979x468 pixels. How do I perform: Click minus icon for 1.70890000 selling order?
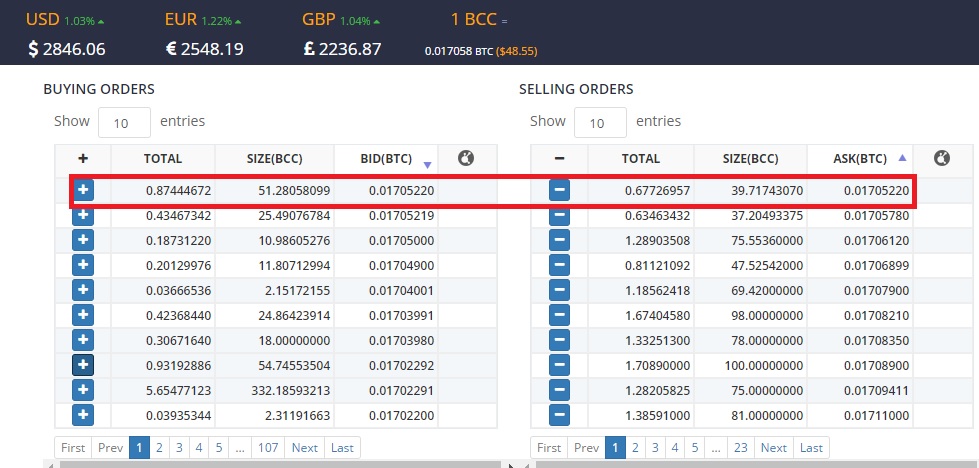pos(559,365)
